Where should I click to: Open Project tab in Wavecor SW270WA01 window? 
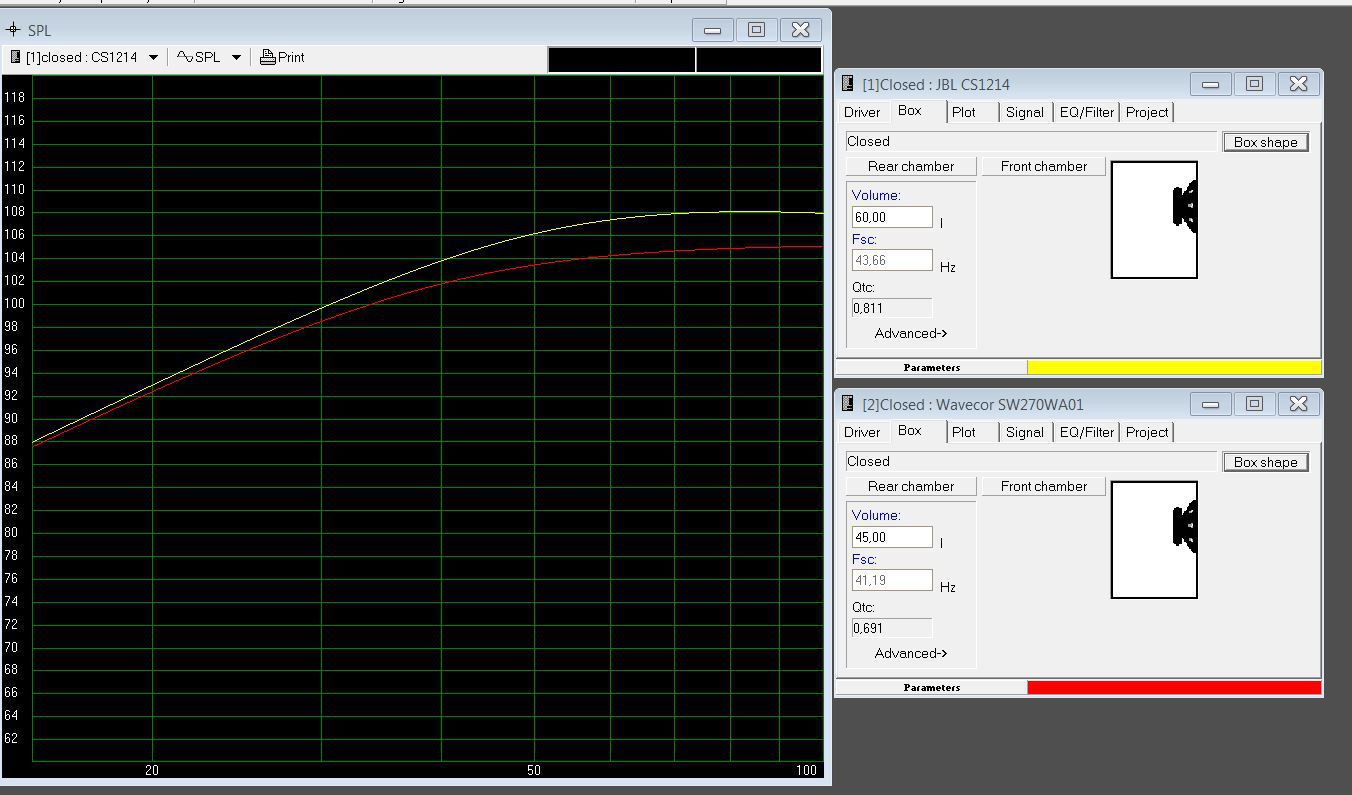click(x=1147, y=432)
